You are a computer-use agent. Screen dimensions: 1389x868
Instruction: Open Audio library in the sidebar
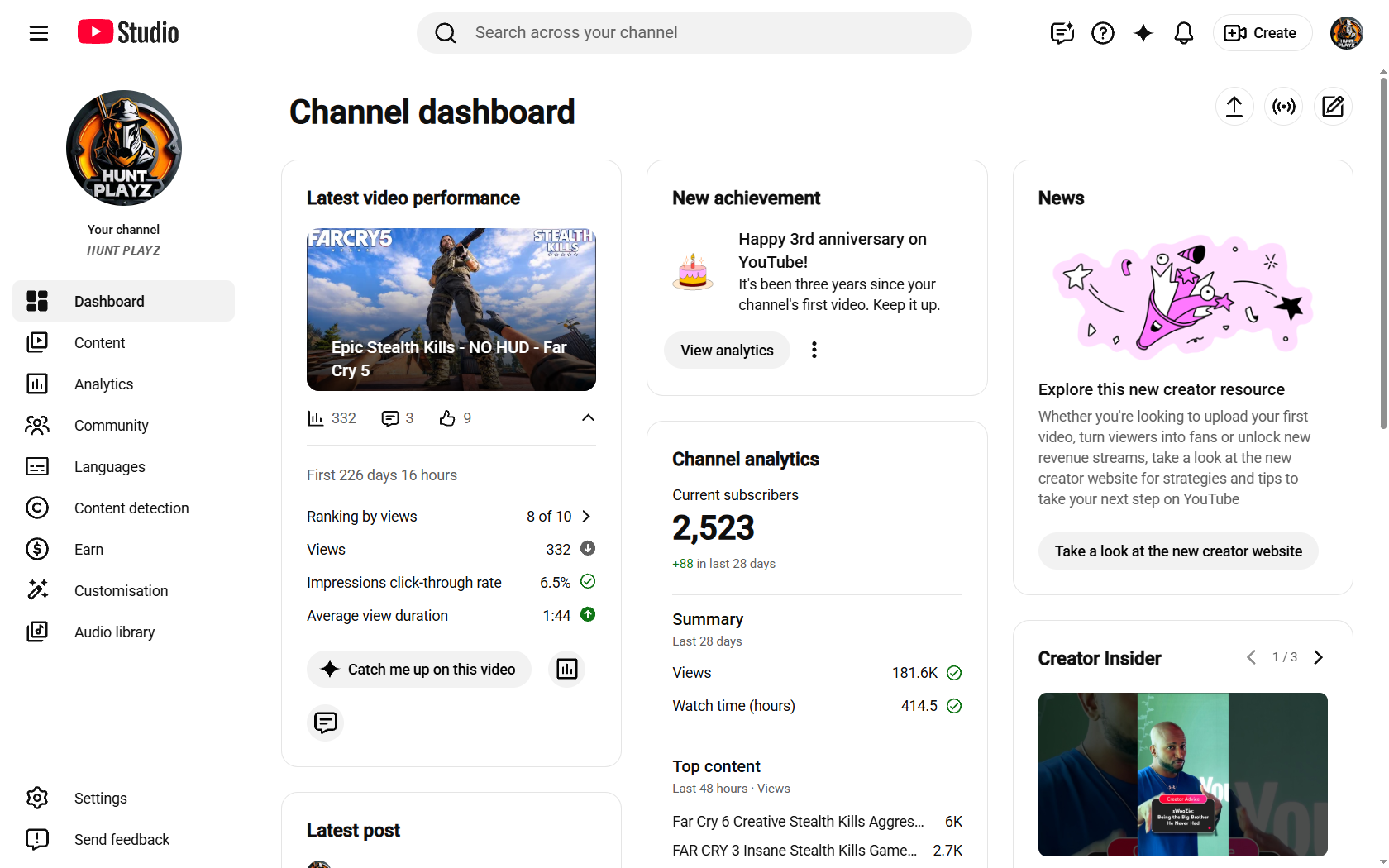(x=124, y=632)
